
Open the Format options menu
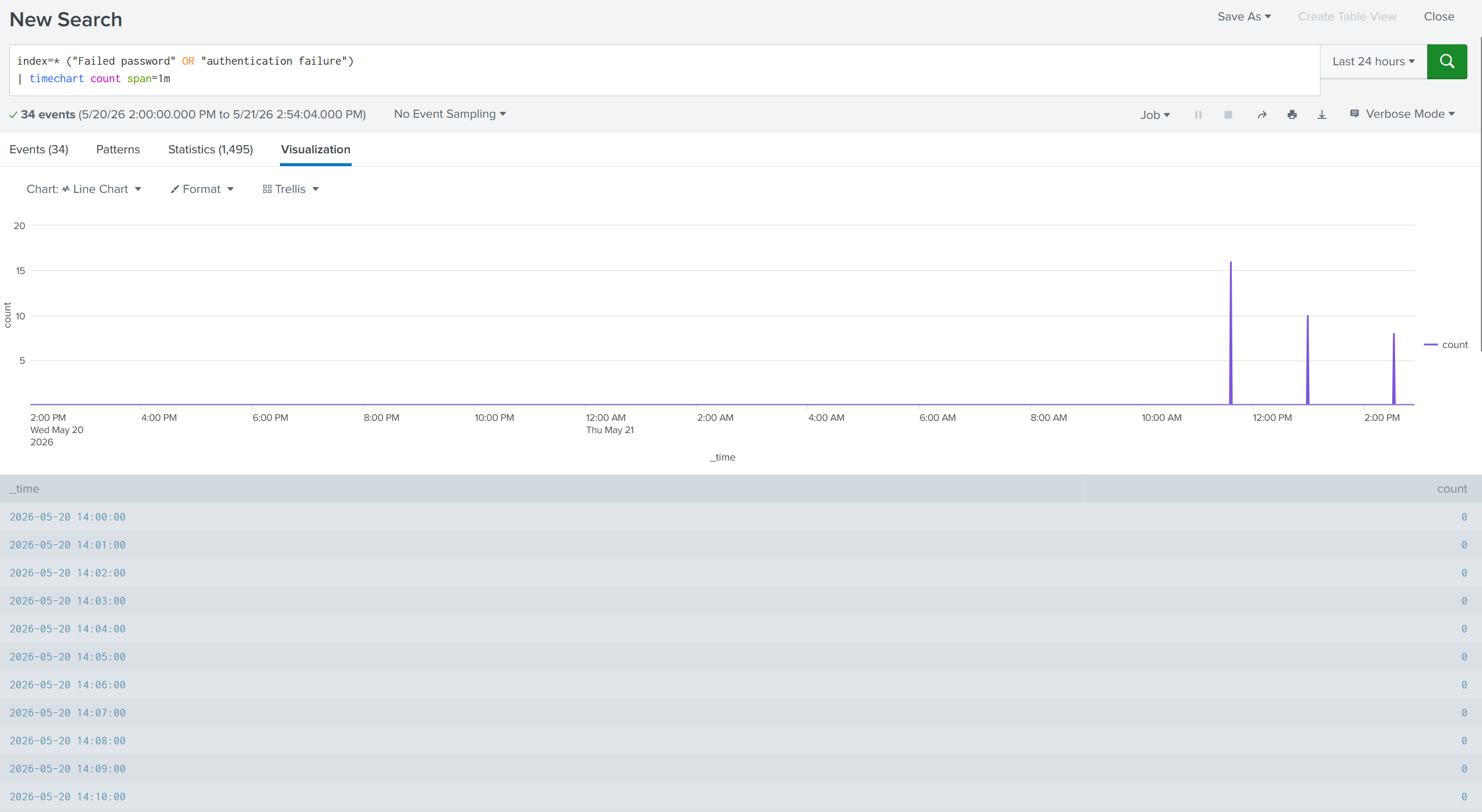pos(202,189)
